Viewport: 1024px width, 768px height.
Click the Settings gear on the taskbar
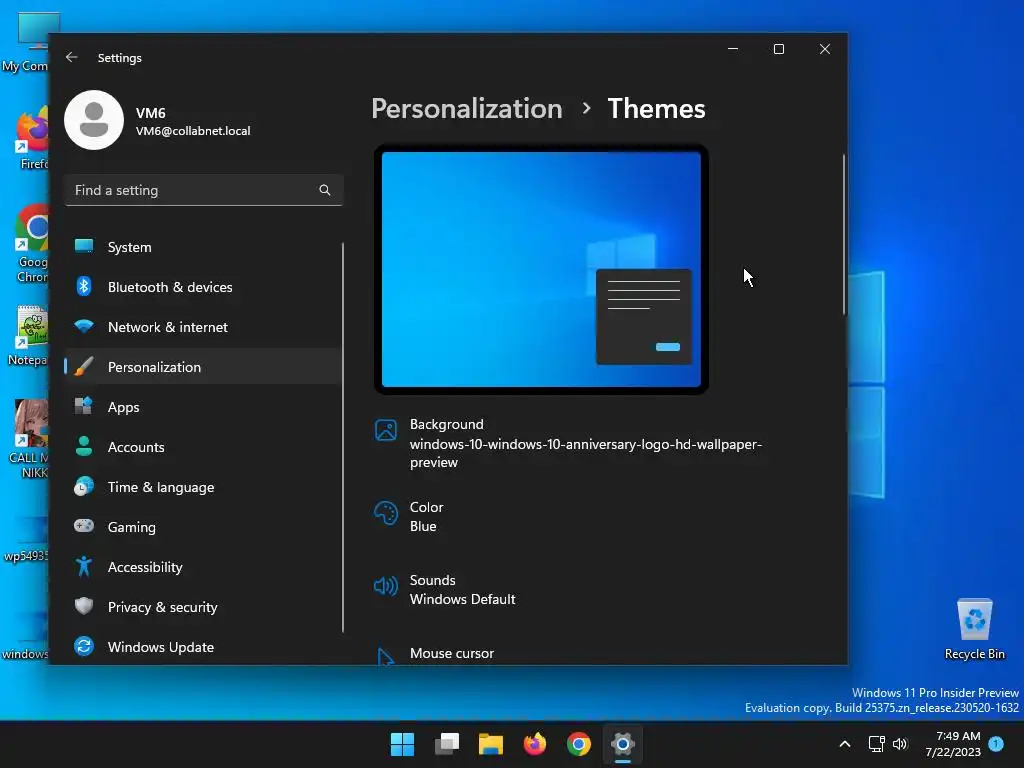622,744
